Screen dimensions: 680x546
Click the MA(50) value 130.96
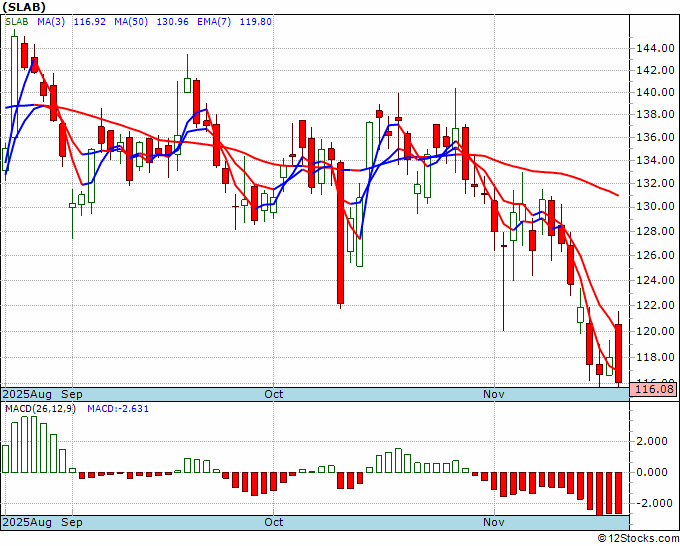(x=173, y=22)
